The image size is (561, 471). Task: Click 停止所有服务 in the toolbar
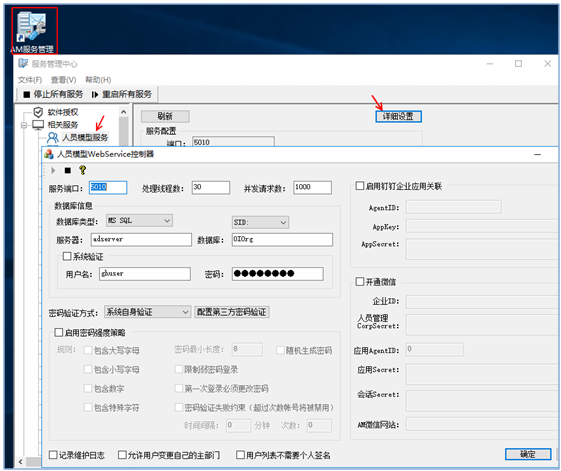pyautogui.click(x=53, y=94)
